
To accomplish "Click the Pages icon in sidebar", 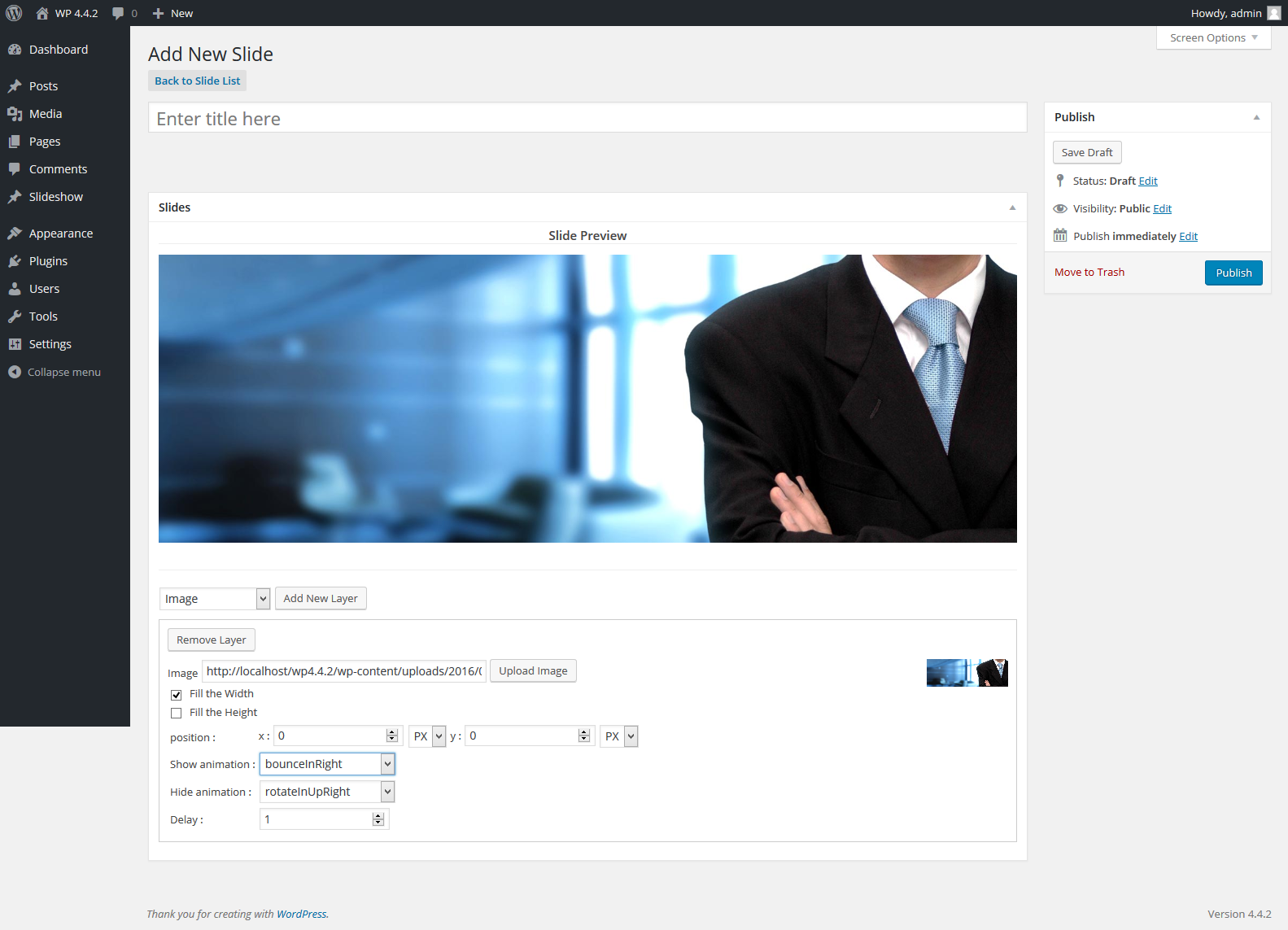I will (15, 142).
